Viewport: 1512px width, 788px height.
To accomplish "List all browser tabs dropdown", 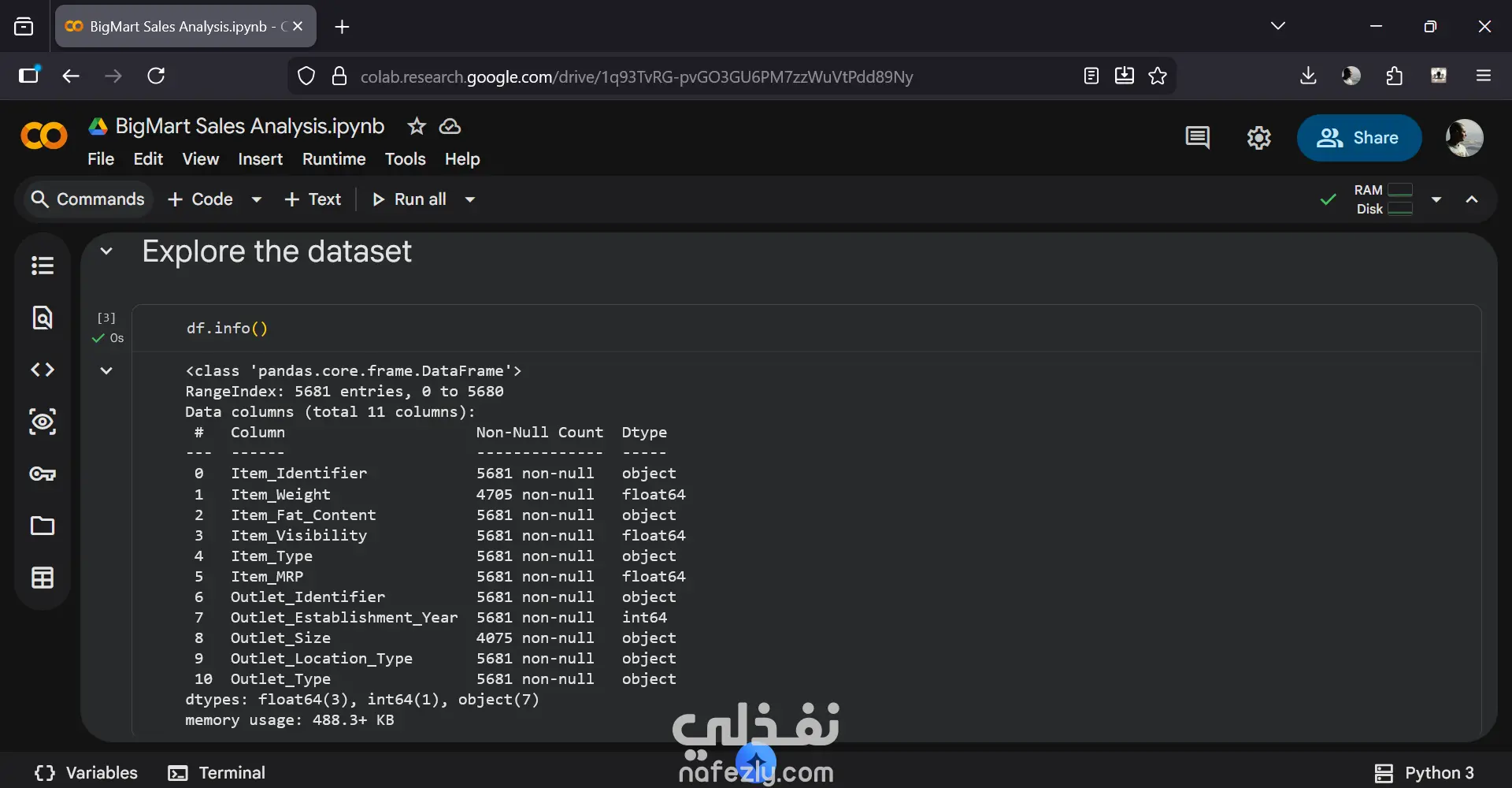I will point(1278,26).
